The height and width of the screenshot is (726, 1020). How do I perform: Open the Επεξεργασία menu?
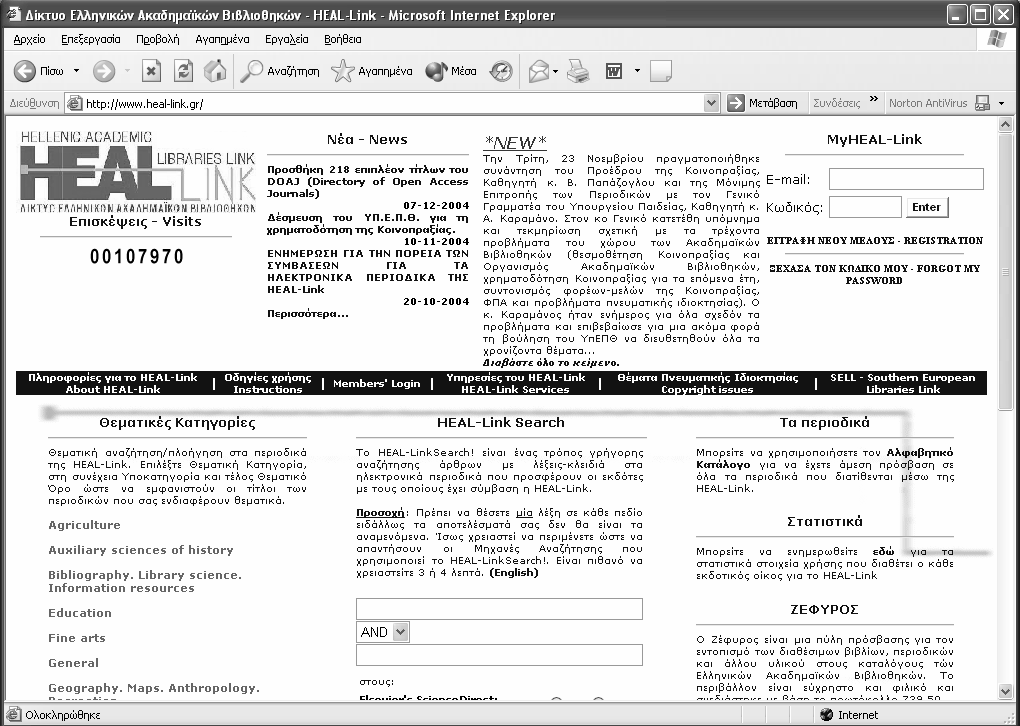tap(90, 39)
